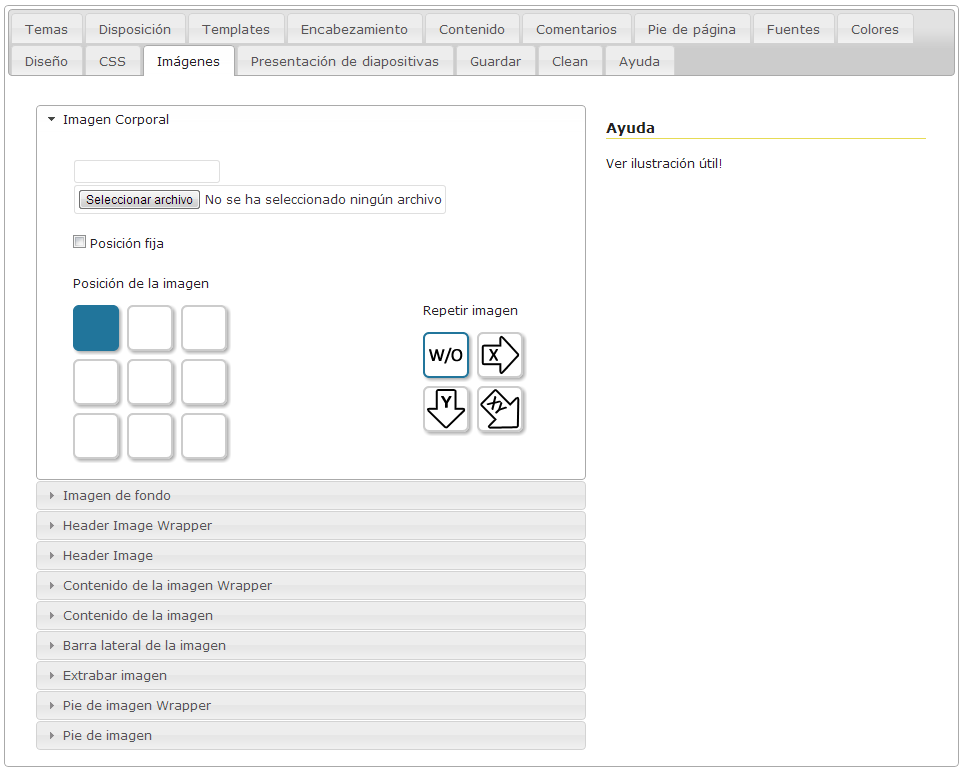
Task: Open the Temas tab
Action: (x=46, y=29)
